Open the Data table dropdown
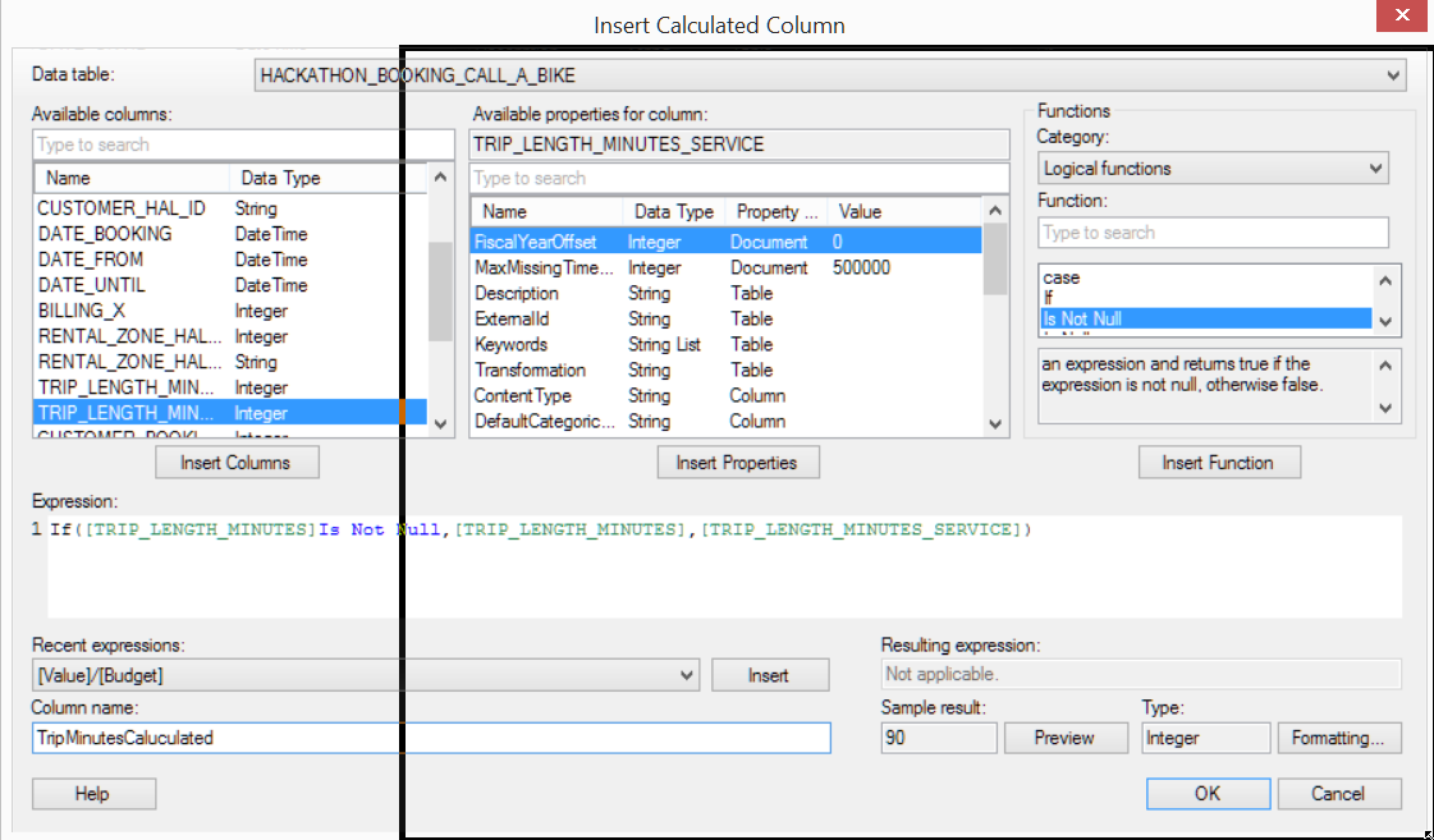This screenshot has height=840, width=1434. 1392,75
